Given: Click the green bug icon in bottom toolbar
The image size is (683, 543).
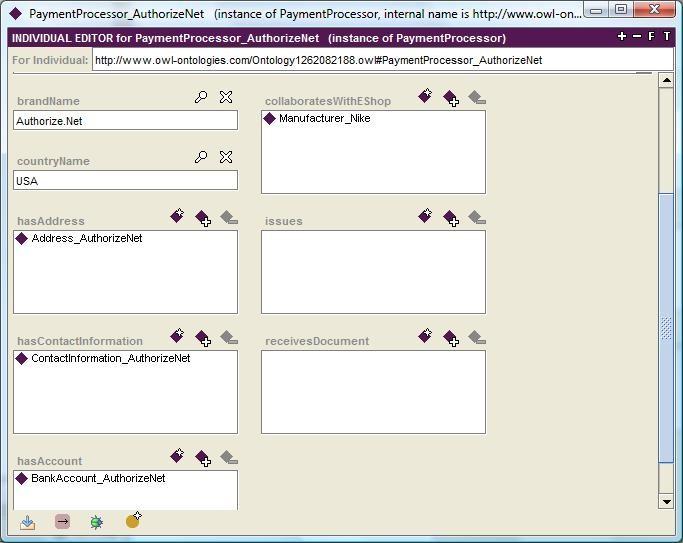Looking at the screenshot, I should [x=96, y=522].
